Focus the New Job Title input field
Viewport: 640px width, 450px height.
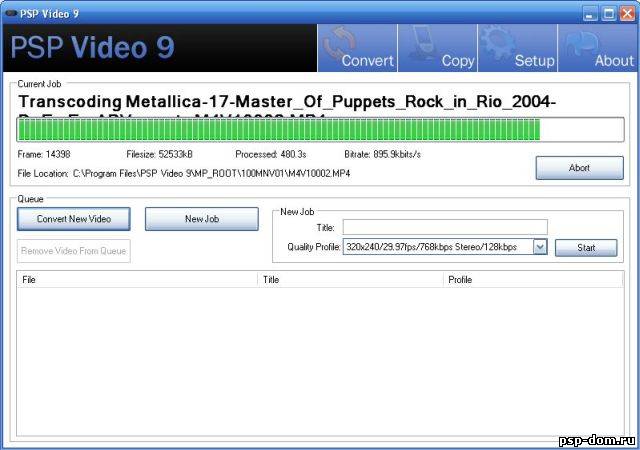coord(445,227)
